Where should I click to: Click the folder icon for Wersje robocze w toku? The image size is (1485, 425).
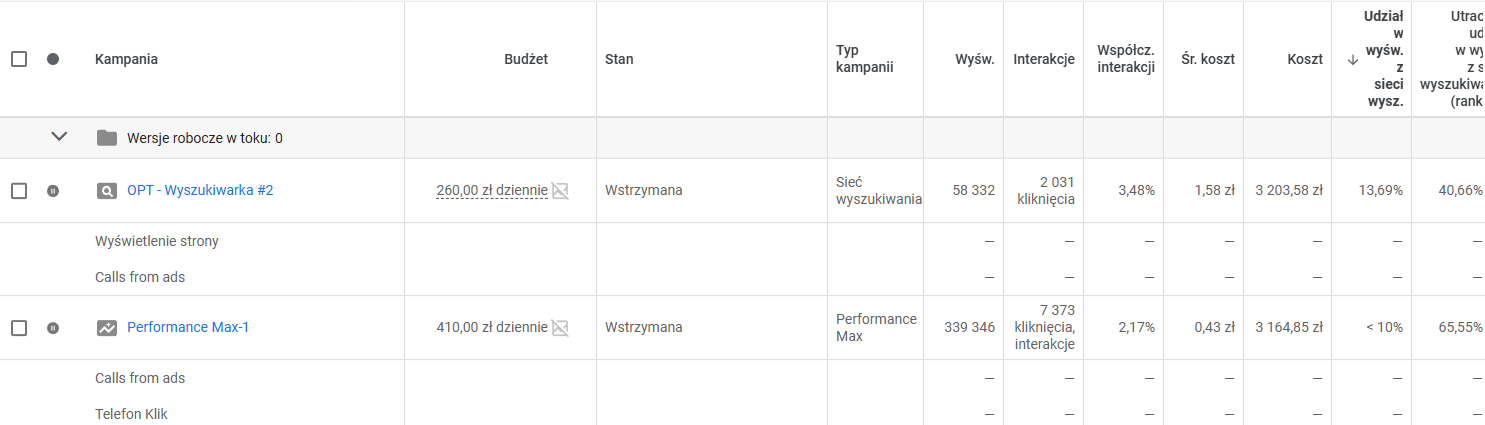107,138
